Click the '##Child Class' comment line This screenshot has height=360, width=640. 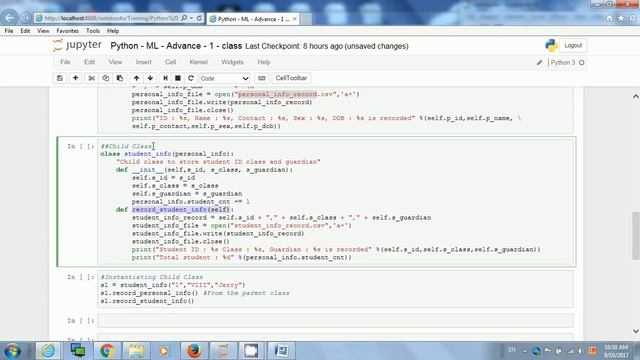(127, 146)
